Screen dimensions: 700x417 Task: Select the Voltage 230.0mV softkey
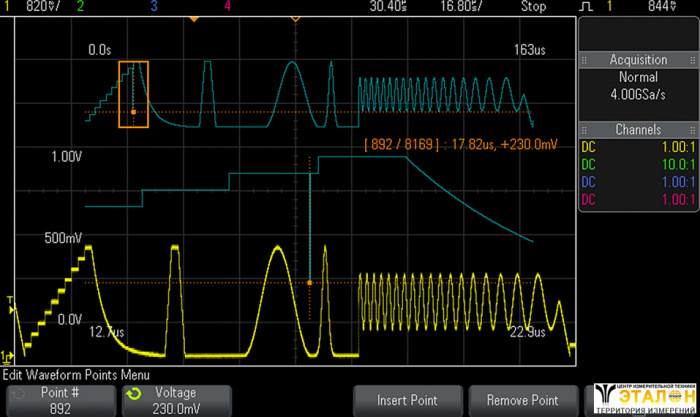tap(175, 399)
